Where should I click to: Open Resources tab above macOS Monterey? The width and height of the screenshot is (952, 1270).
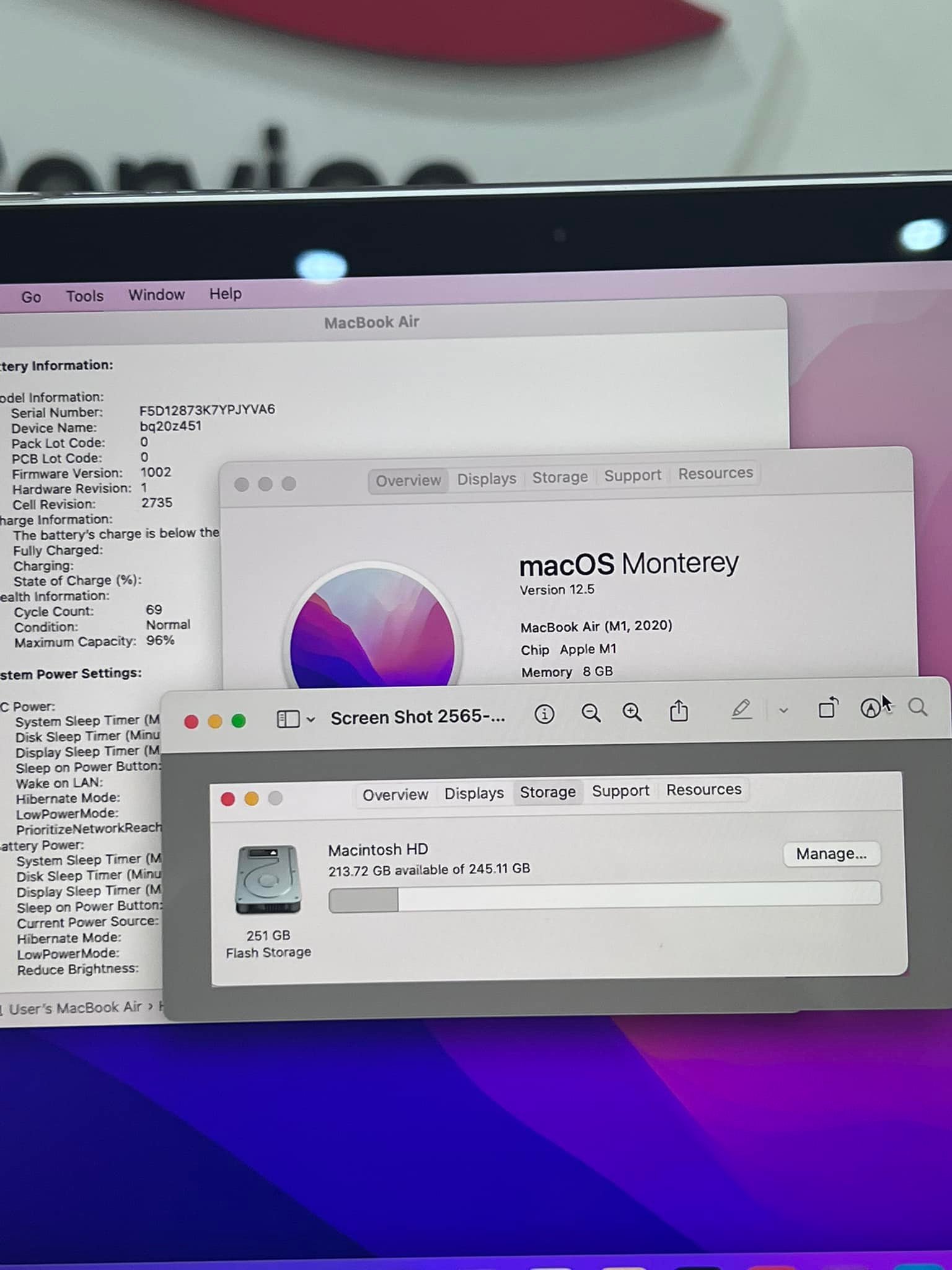point(715,473)
